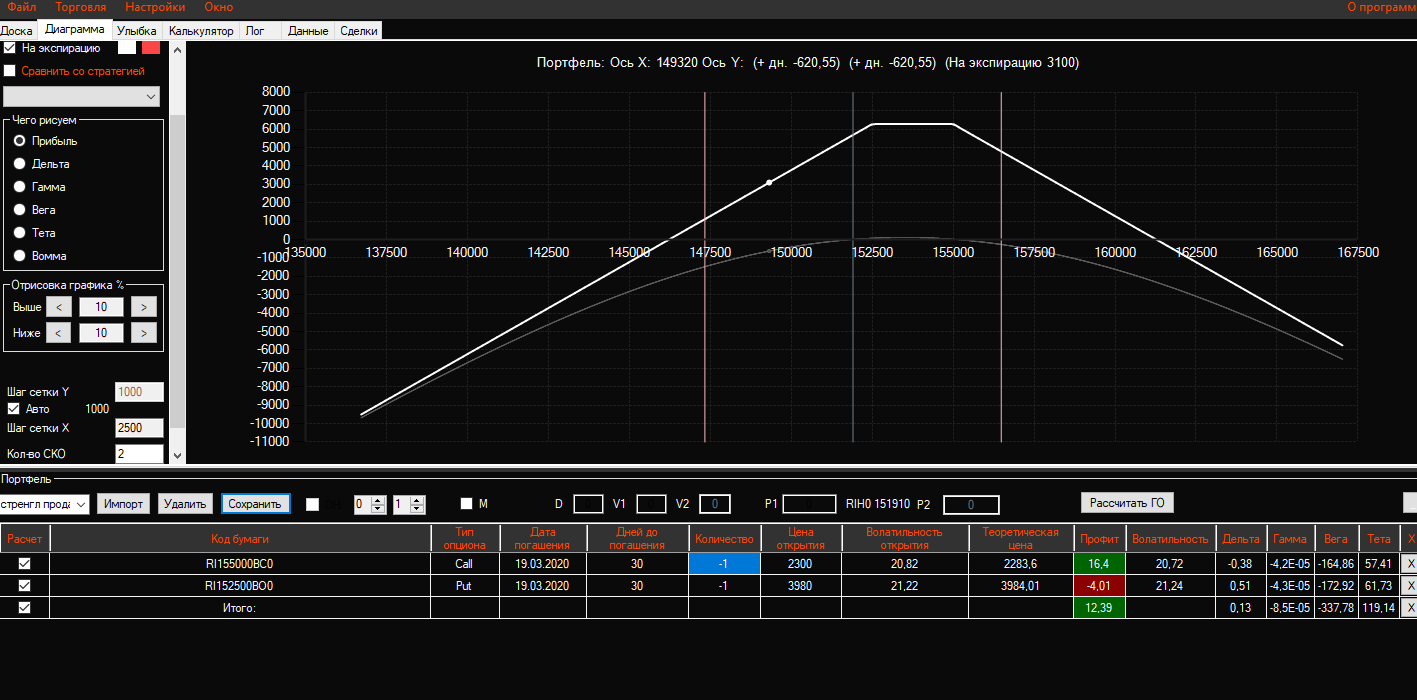Click the X button in the Итого row

[1409, 608]
